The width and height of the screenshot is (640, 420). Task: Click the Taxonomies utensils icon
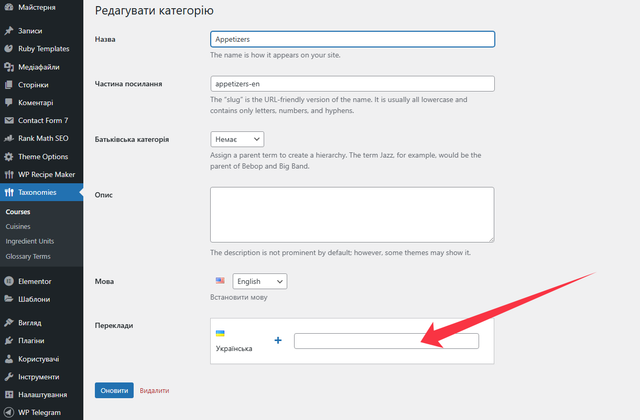[x=9, y=192]
